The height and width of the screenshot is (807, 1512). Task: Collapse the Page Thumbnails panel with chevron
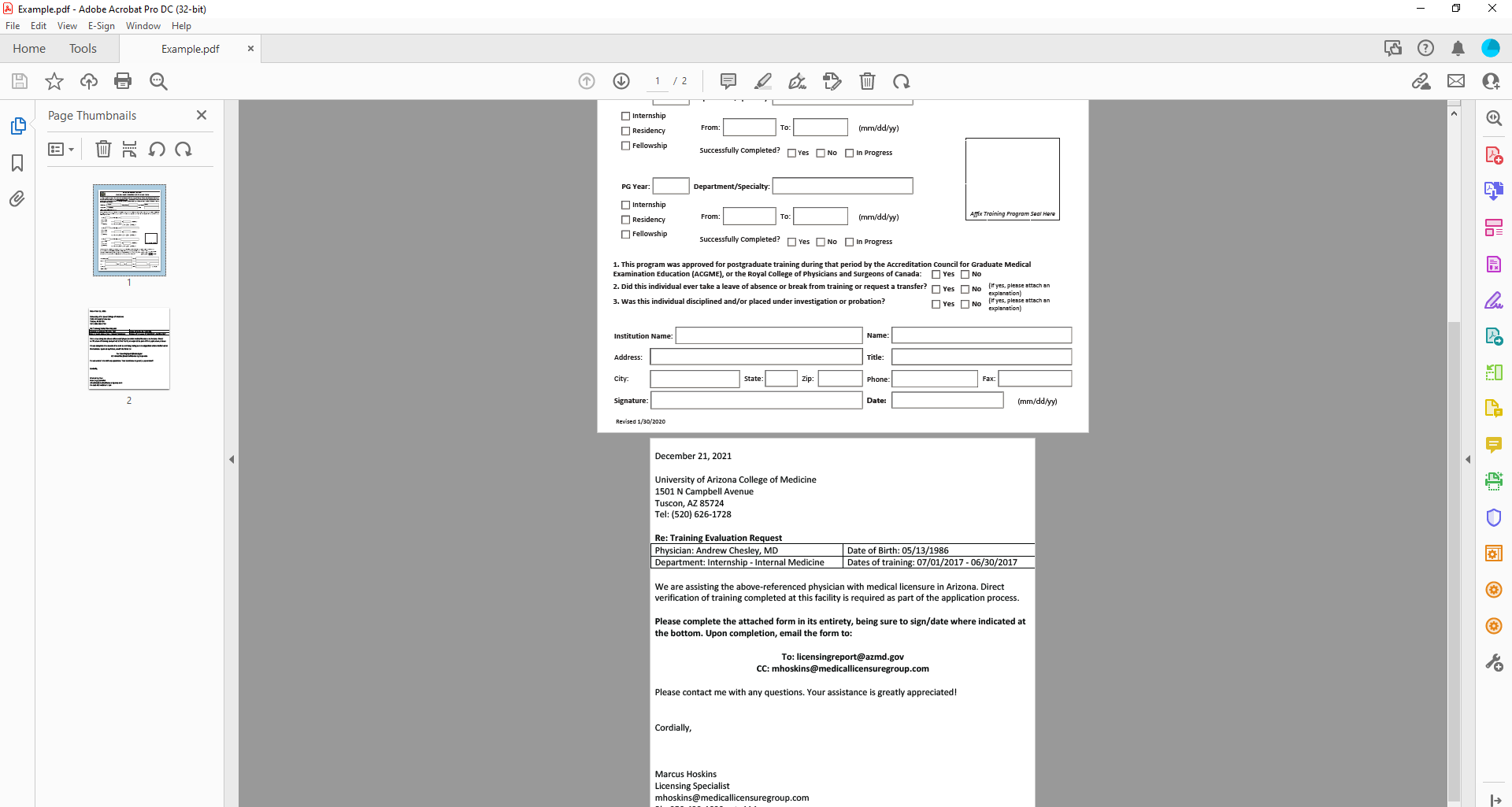(x=232, y=459)
